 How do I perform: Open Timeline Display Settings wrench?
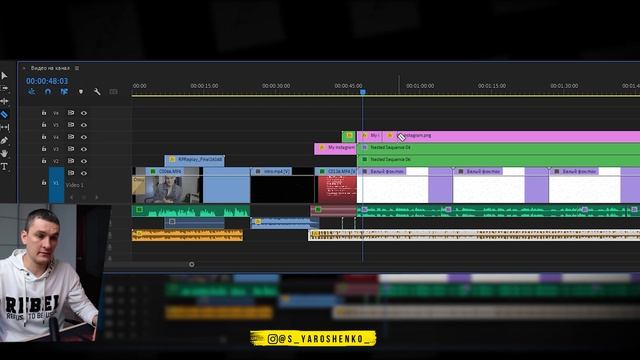(97, 92)
